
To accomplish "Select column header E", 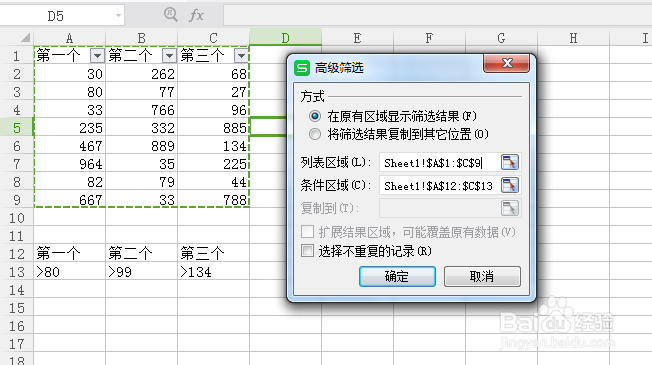I will tap(357, 38).
